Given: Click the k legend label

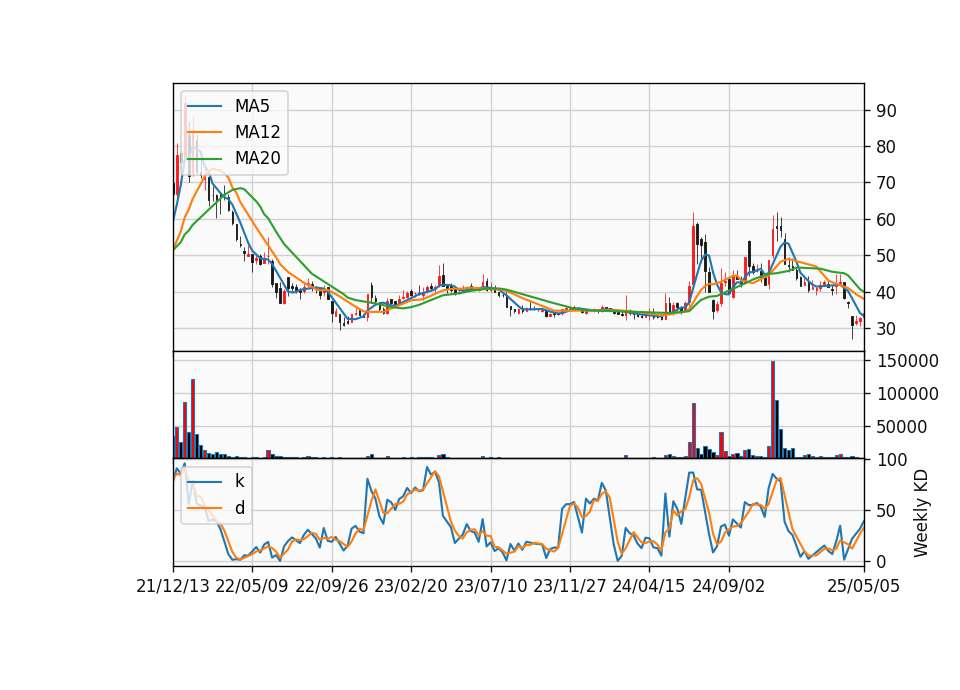Looking at the screenshot, I should 239,481.
